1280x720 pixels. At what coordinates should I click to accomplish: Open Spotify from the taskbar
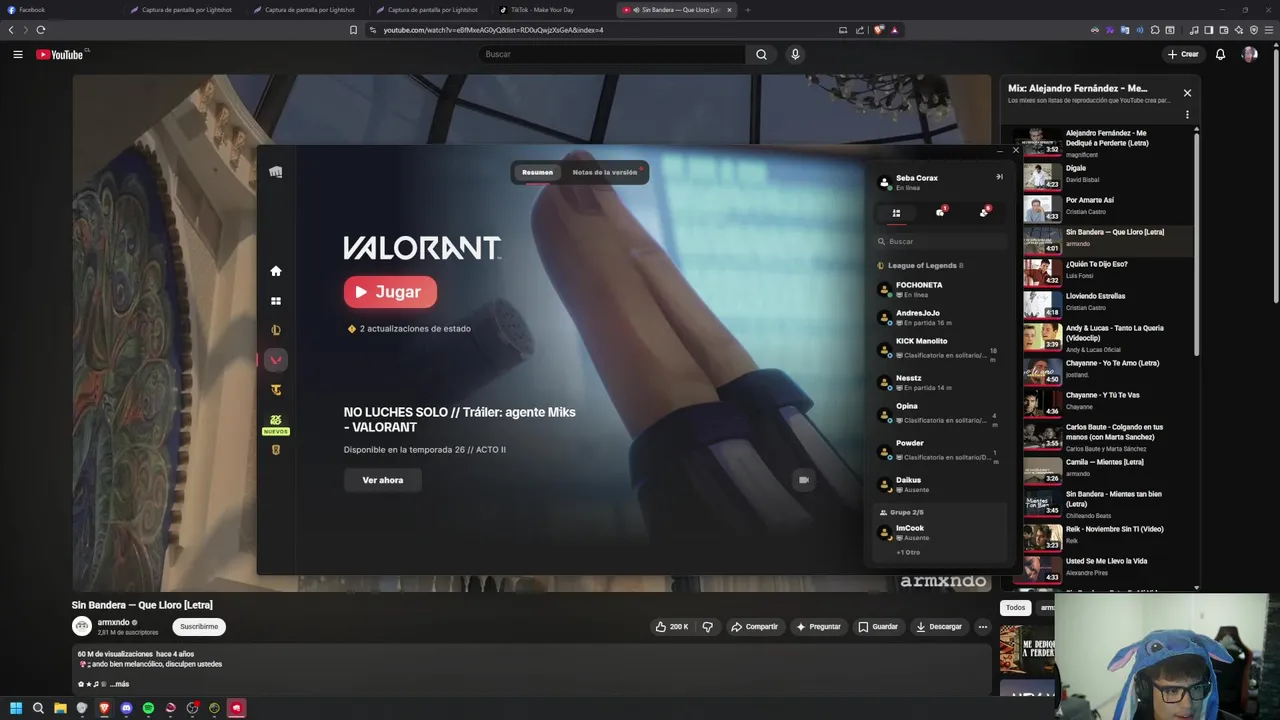(148, 708)
